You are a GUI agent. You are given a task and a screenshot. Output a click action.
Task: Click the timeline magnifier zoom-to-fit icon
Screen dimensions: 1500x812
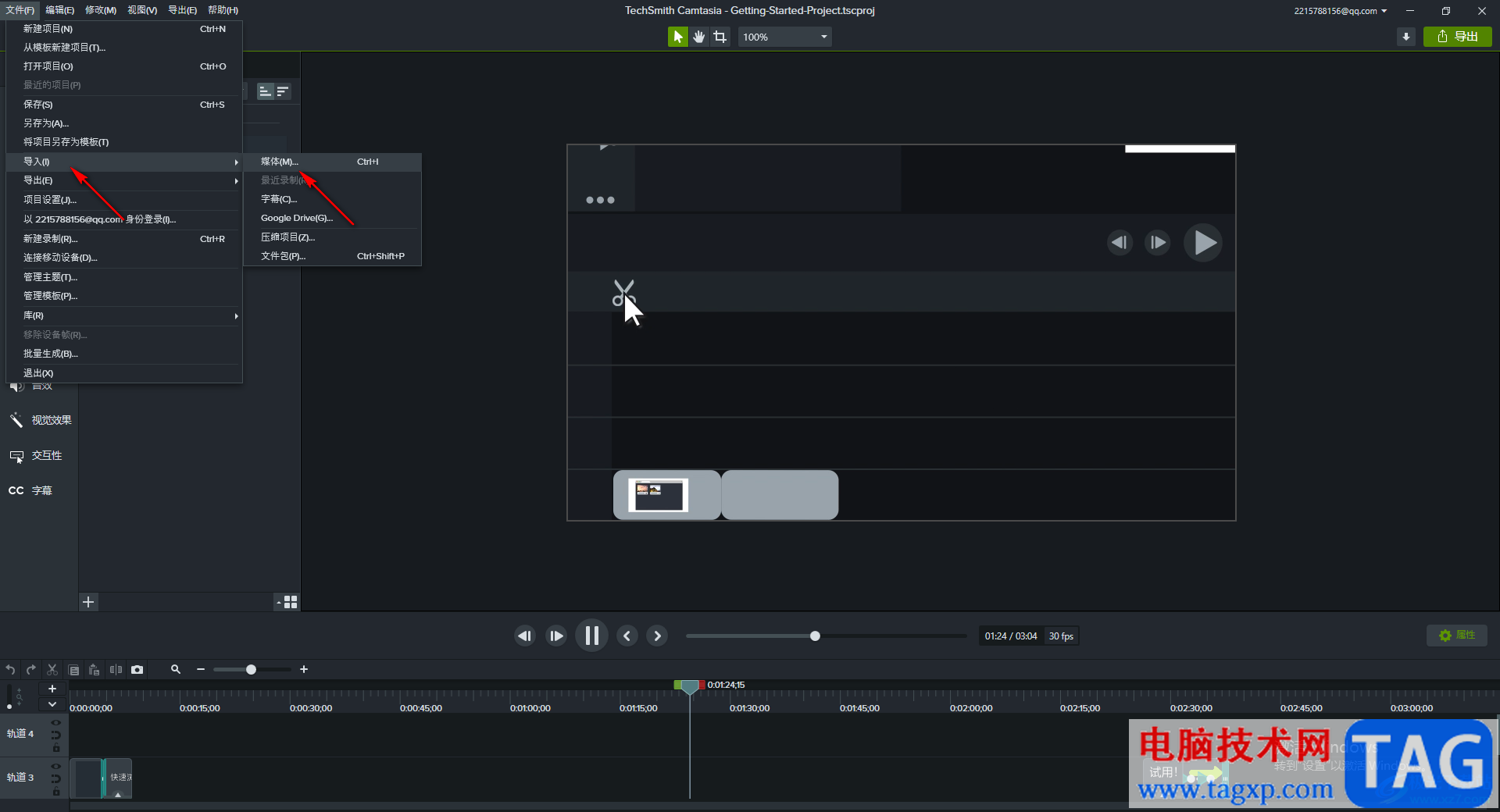pyautogui.click(x=176, y=670)
